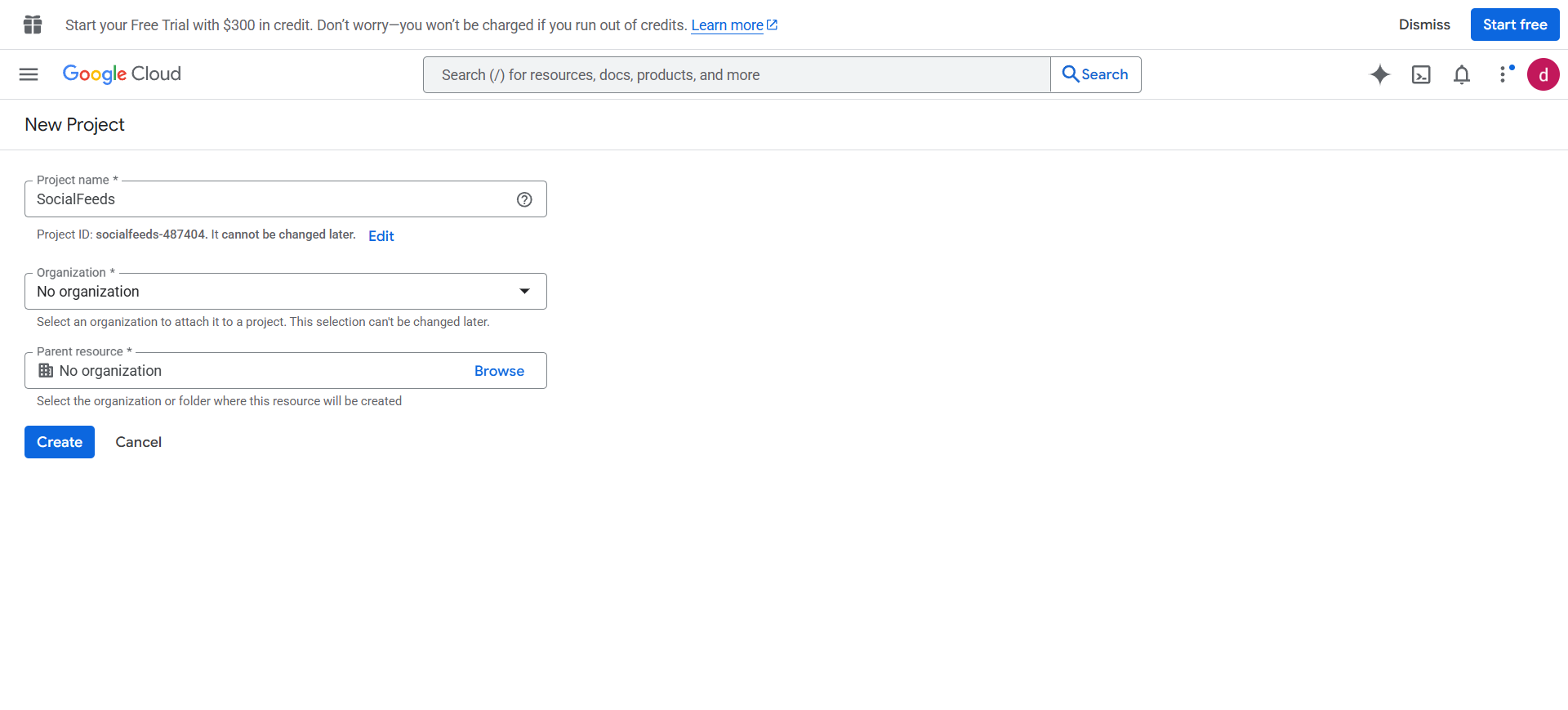Viewport: 1568px width, 710px height.
Task: Click the free trial gift icon
Action: coord(33,25)
